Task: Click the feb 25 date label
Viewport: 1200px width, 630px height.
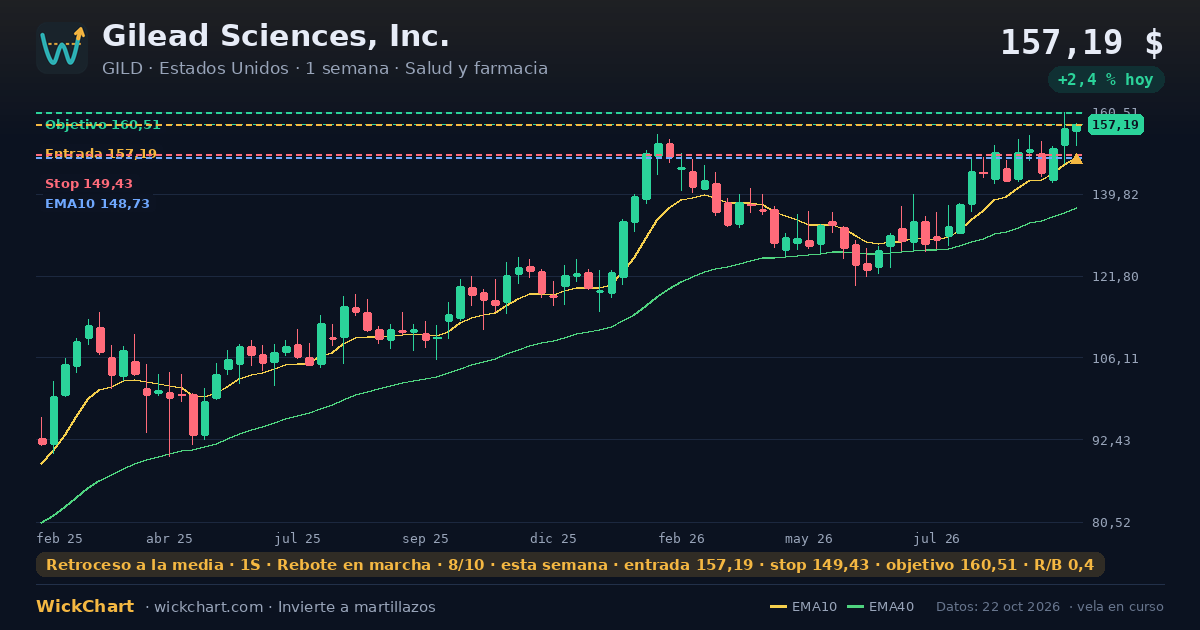Action: (60, 538)
